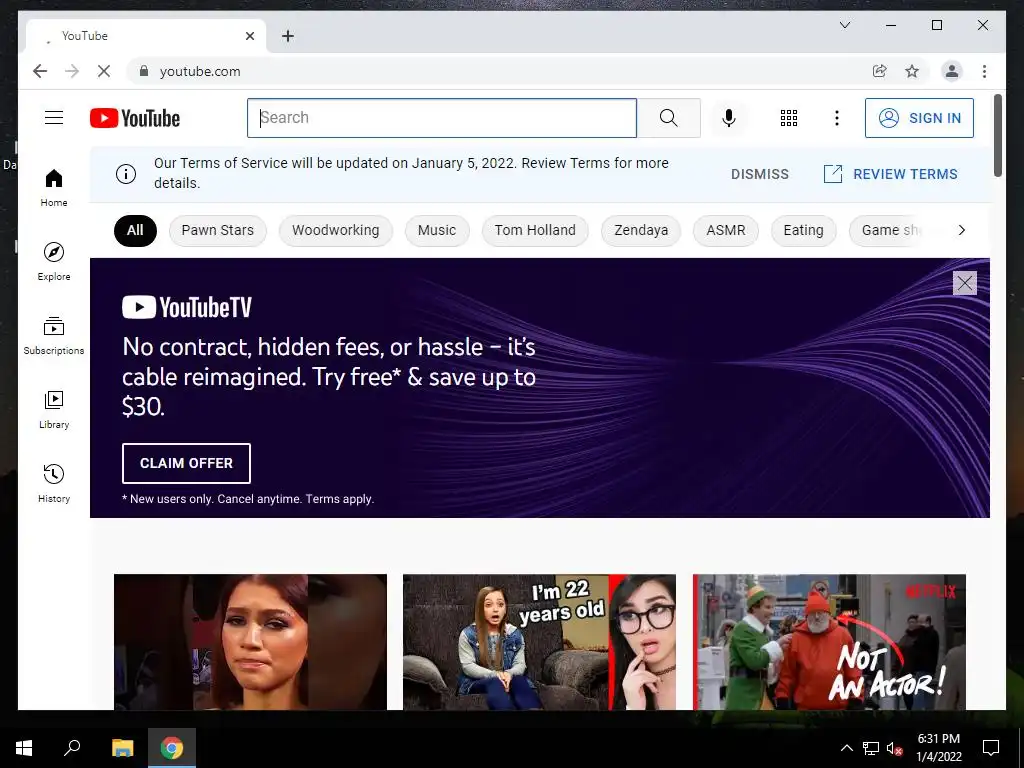Select the Eating chip

coord(803,231)
